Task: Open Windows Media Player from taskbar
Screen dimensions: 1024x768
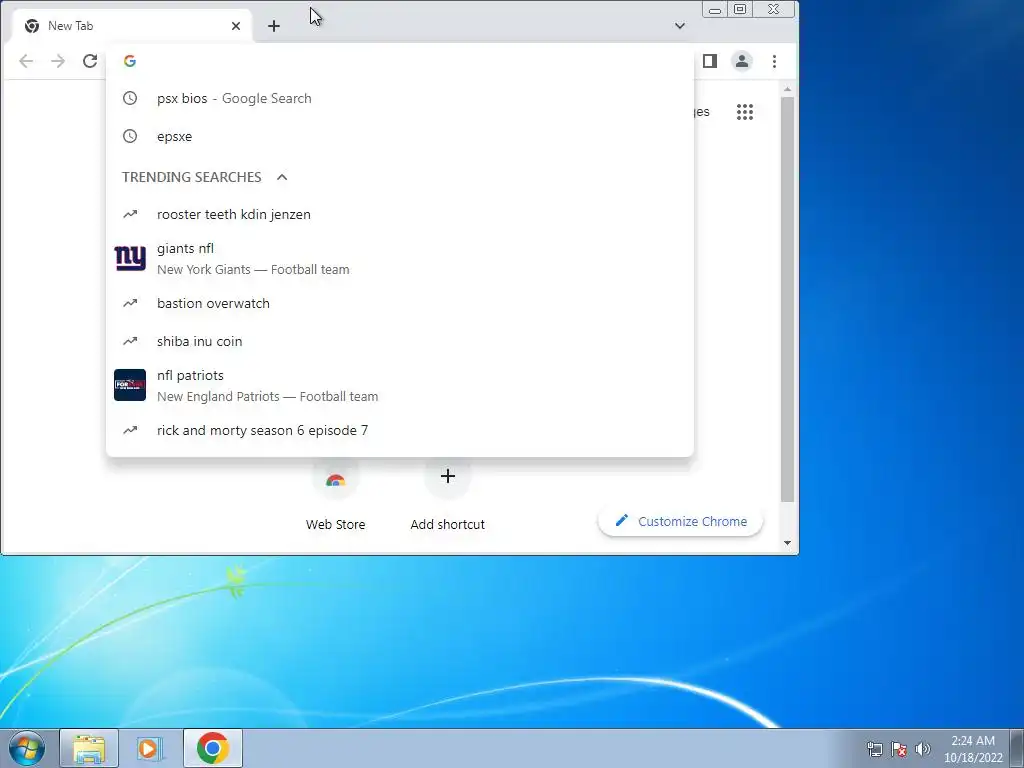Action: 150,748
